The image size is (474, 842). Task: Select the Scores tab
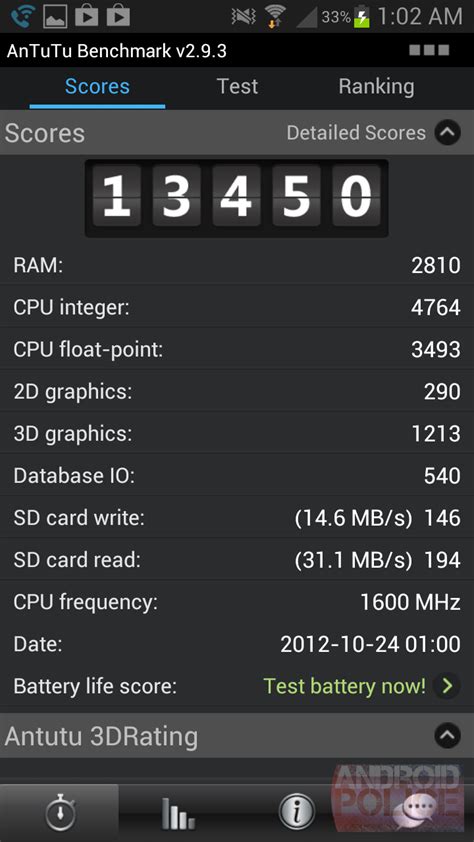click(x=97, y=86)
